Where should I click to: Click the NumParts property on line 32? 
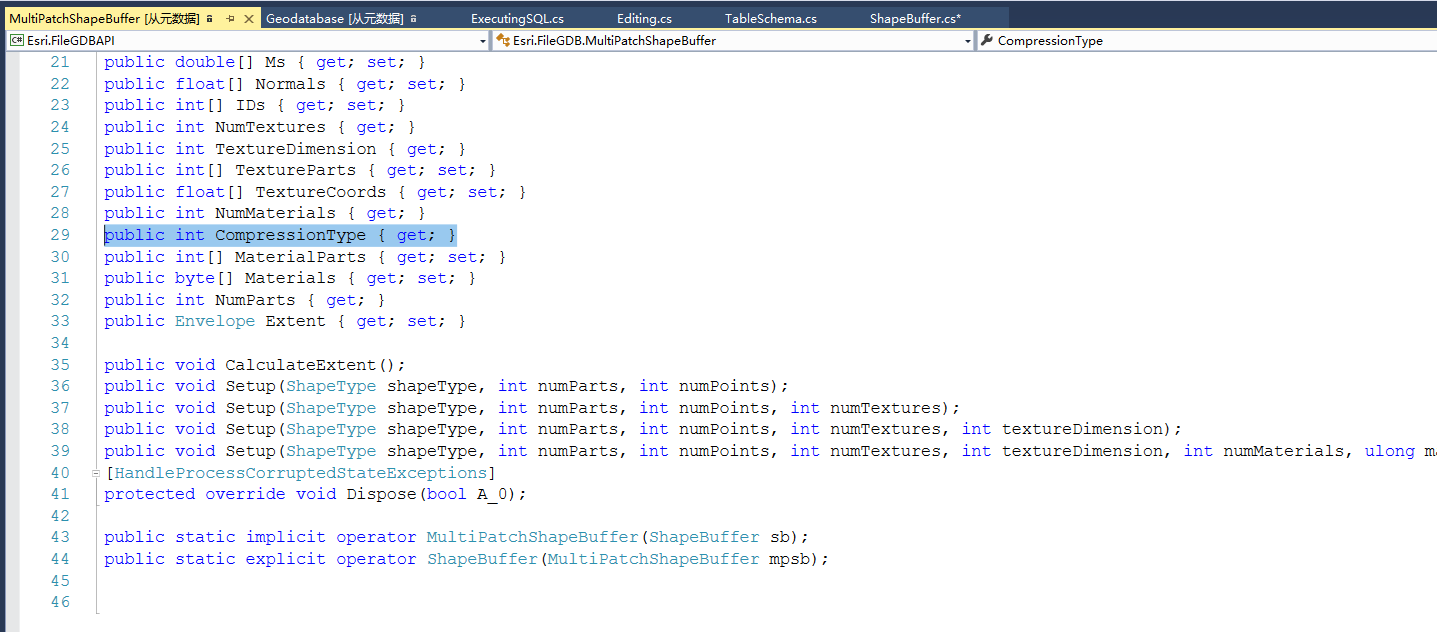coord(255,300)
